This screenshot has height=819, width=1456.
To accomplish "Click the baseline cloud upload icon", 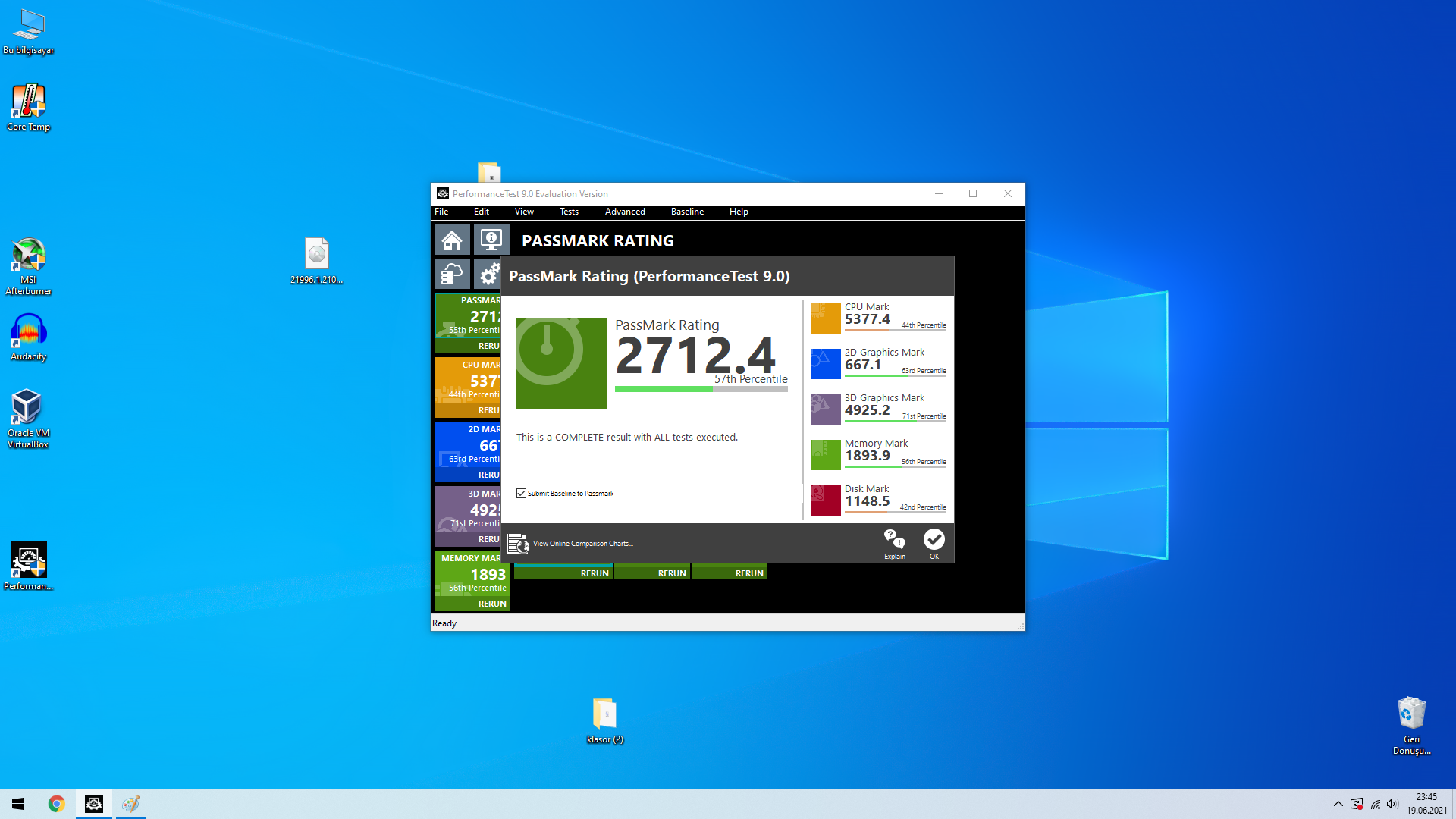I will (x=452, y=274).
